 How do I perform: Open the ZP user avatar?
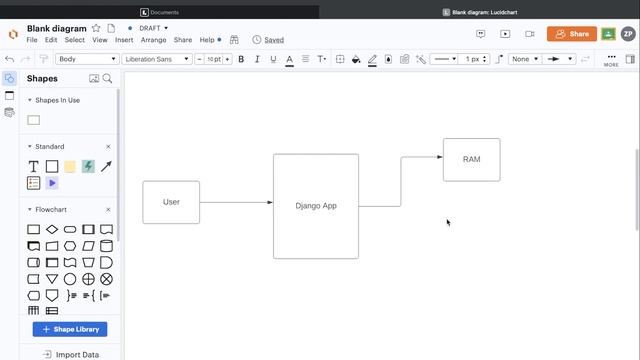point(628,34)
